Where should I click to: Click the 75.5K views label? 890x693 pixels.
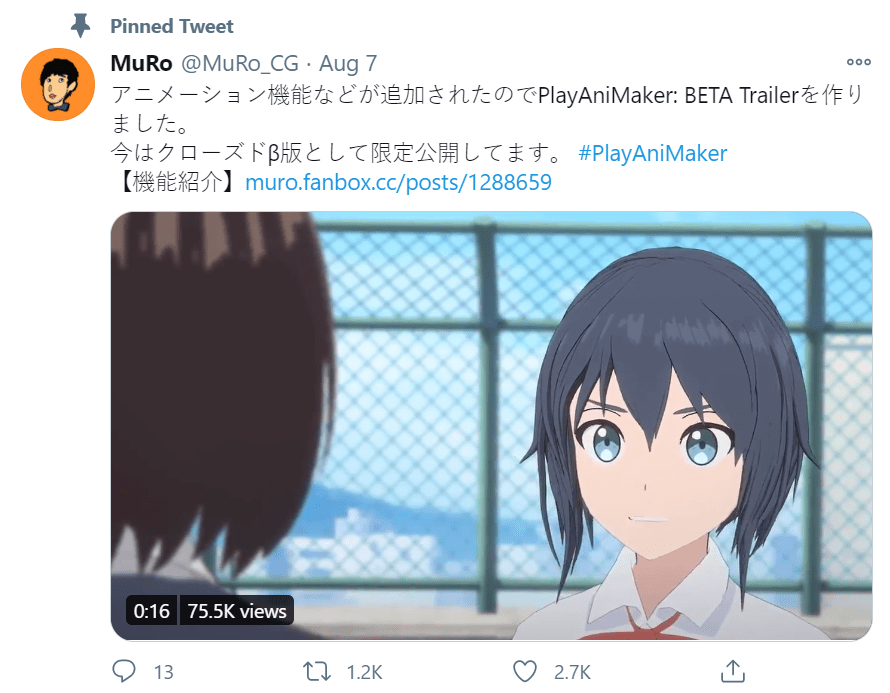[237, 611]
